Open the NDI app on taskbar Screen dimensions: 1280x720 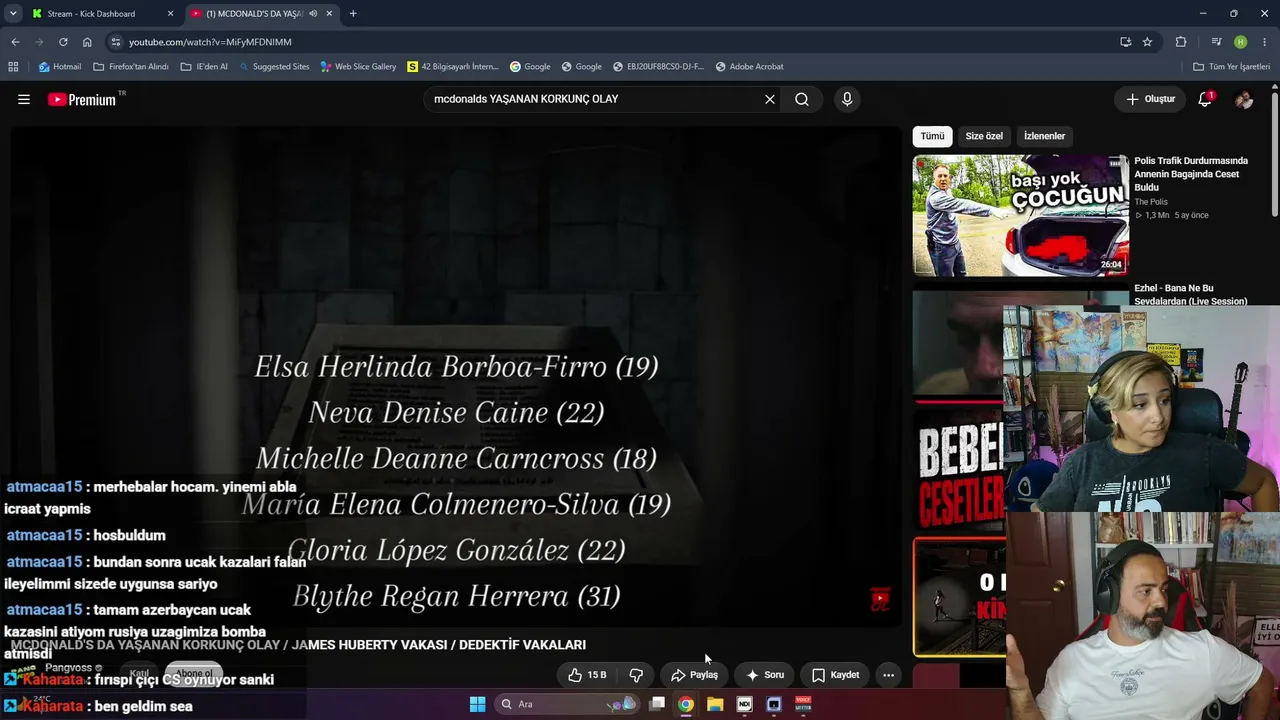click(744, 704)
